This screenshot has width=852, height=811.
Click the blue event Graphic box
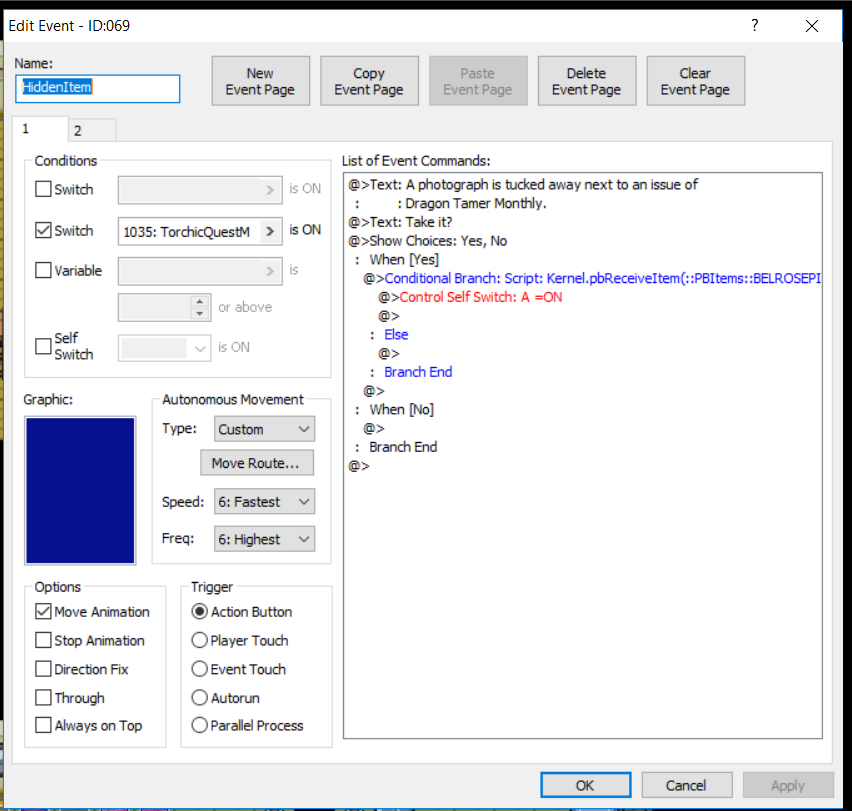click(80, 490)
